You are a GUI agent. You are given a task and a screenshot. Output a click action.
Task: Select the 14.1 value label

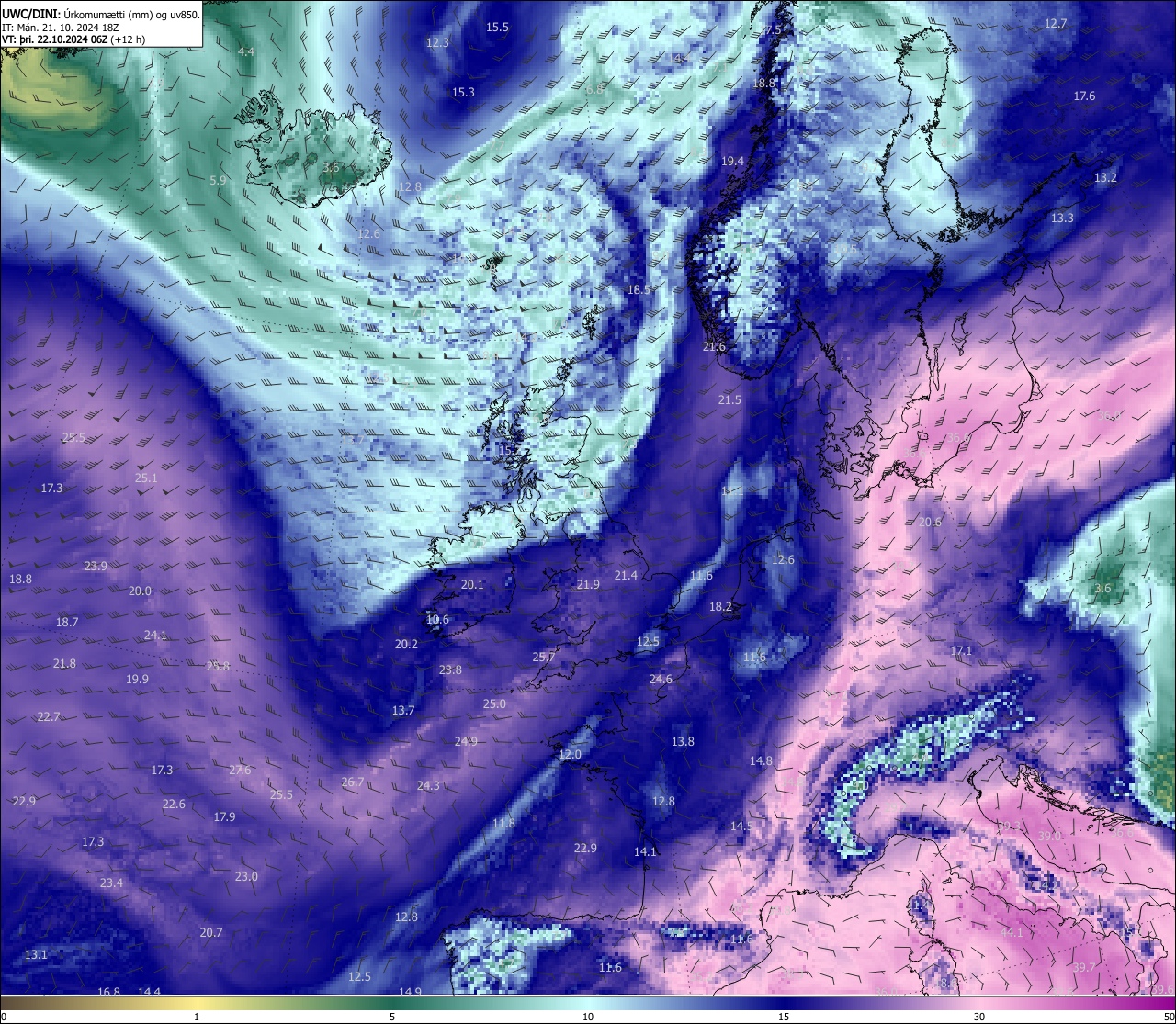[x=645, y=851]
